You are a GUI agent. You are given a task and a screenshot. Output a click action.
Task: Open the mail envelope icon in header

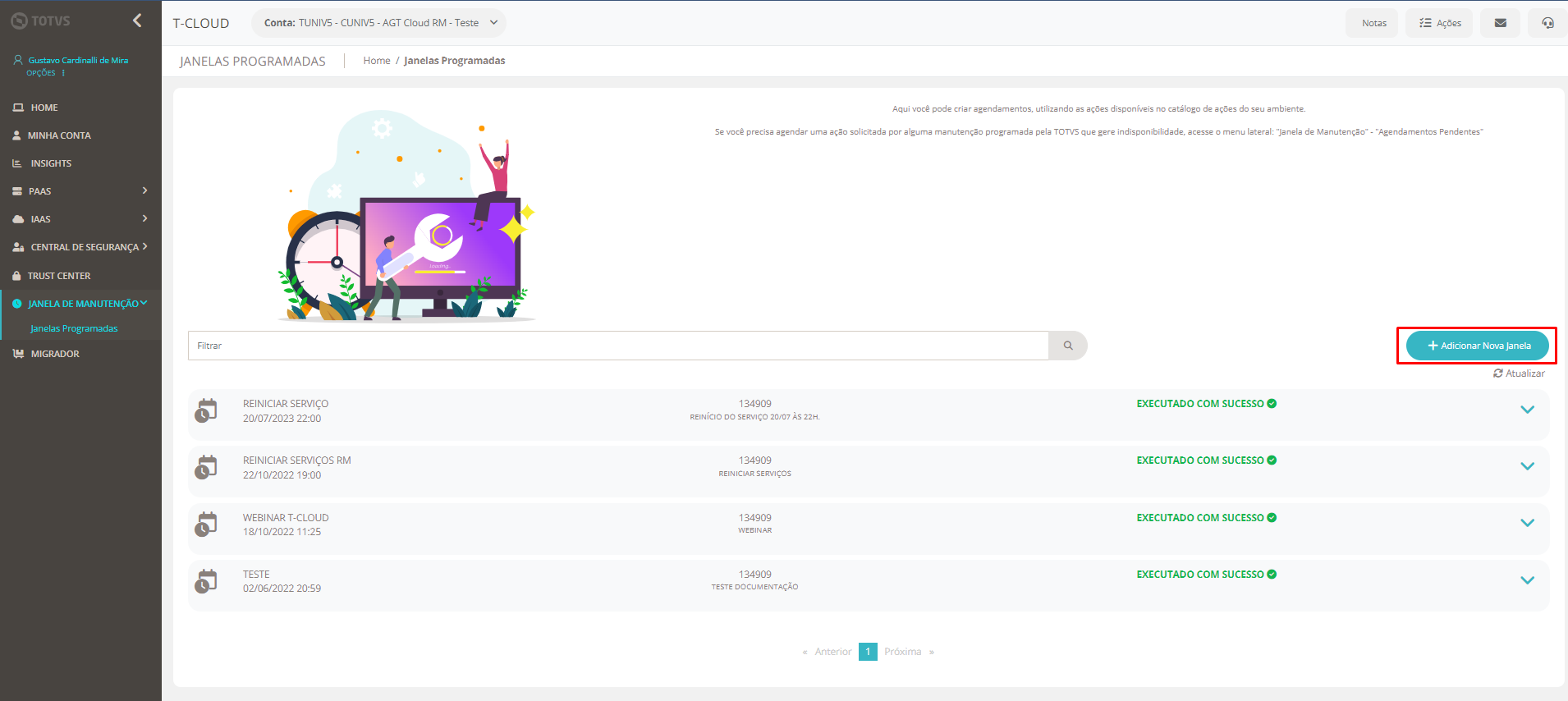pyautogui.click(x=1500, y=23)
